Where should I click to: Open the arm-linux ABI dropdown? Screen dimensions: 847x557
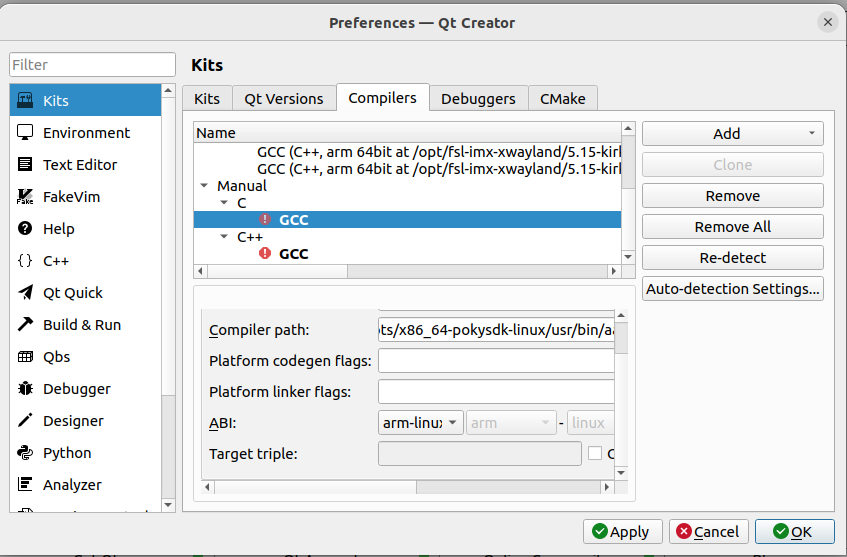point(420,423)
